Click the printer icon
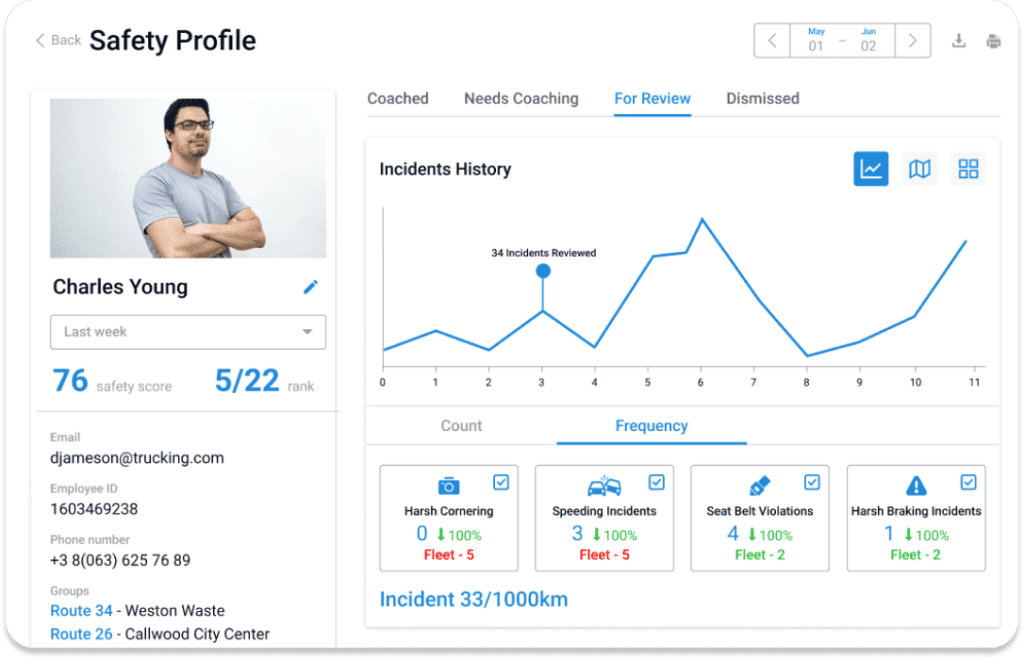 [993, 41]
